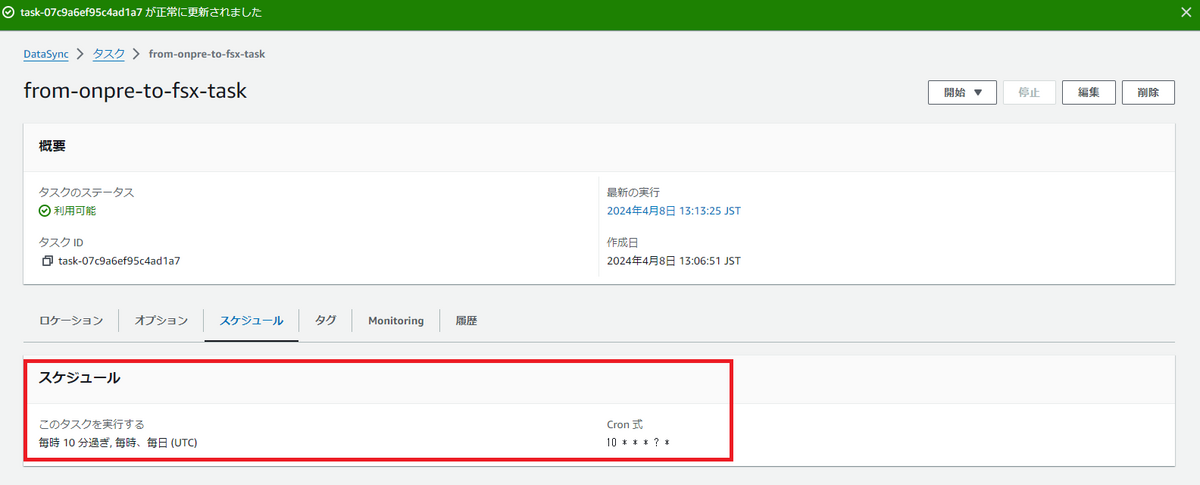Click the 作成日 label
The image size is (1200, 485).
pyautogui.click(x=623, y=242)
